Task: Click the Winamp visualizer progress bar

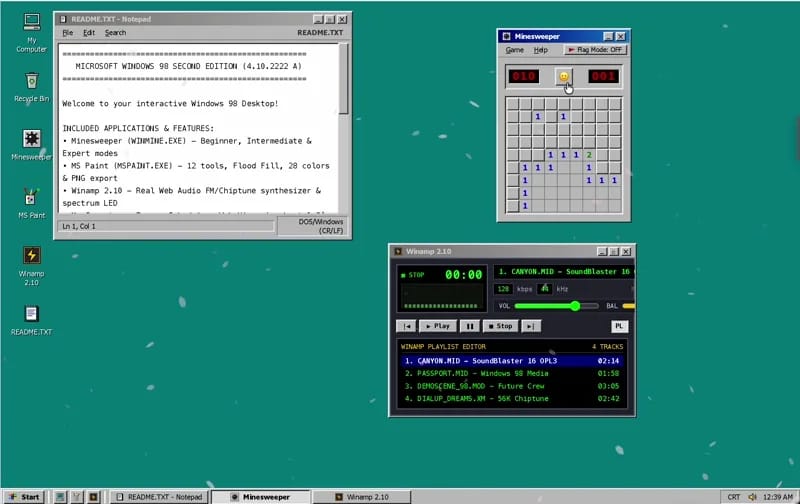Action: coord(441,306)
